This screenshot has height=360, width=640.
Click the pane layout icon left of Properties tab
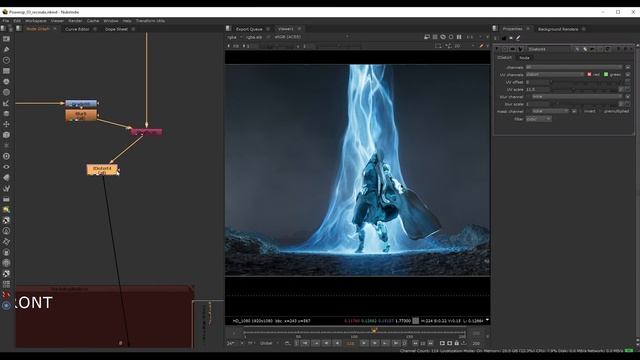coord(495,29)
